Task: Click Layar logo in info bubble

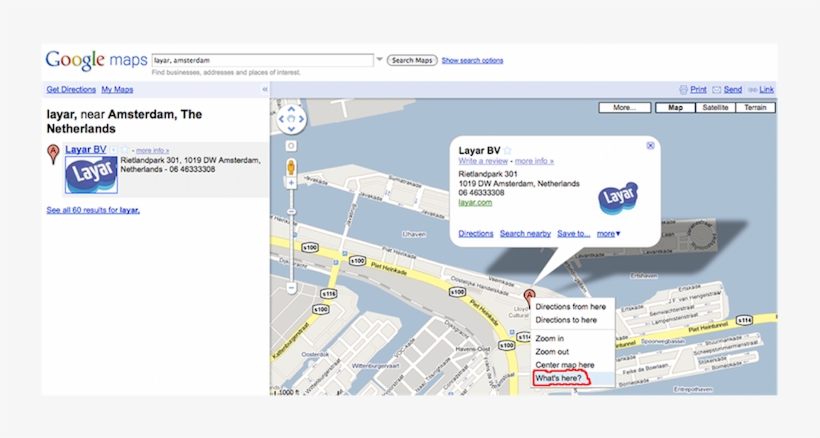Action: [x=618, y=198]
